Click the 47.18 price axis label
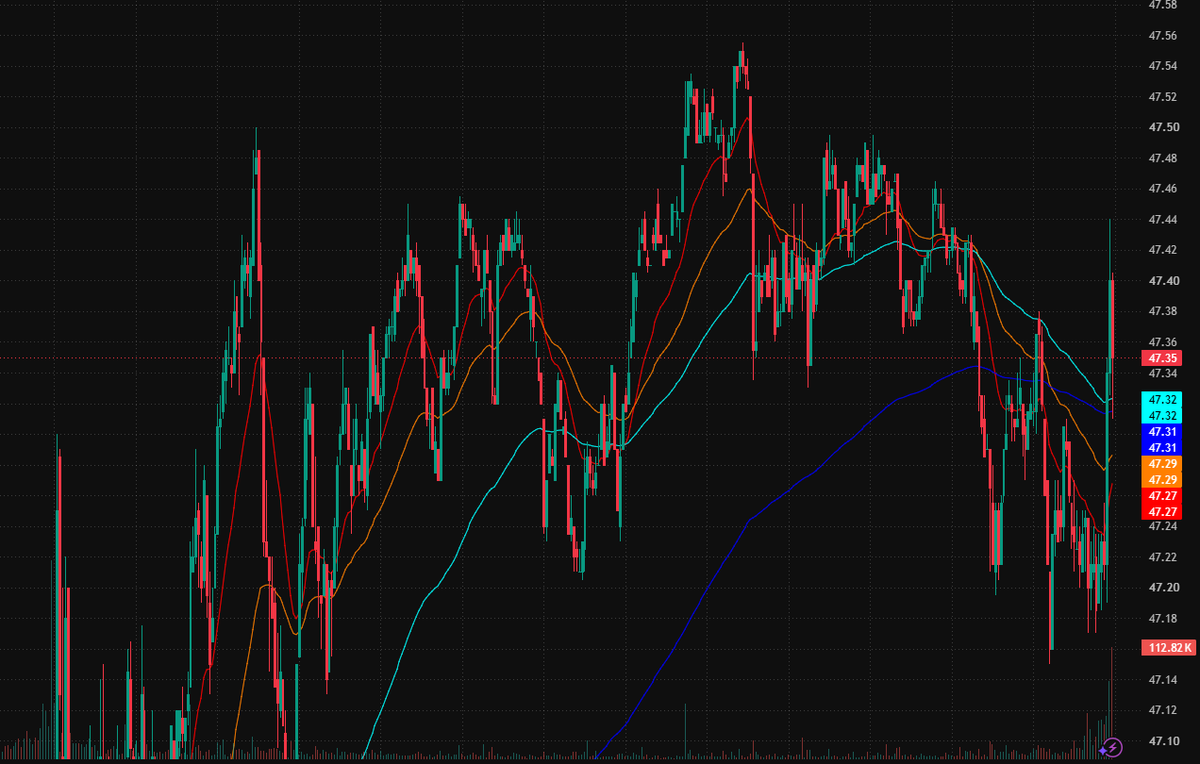This screenshot has width=1200, height=764. (x=1162, y=618)
